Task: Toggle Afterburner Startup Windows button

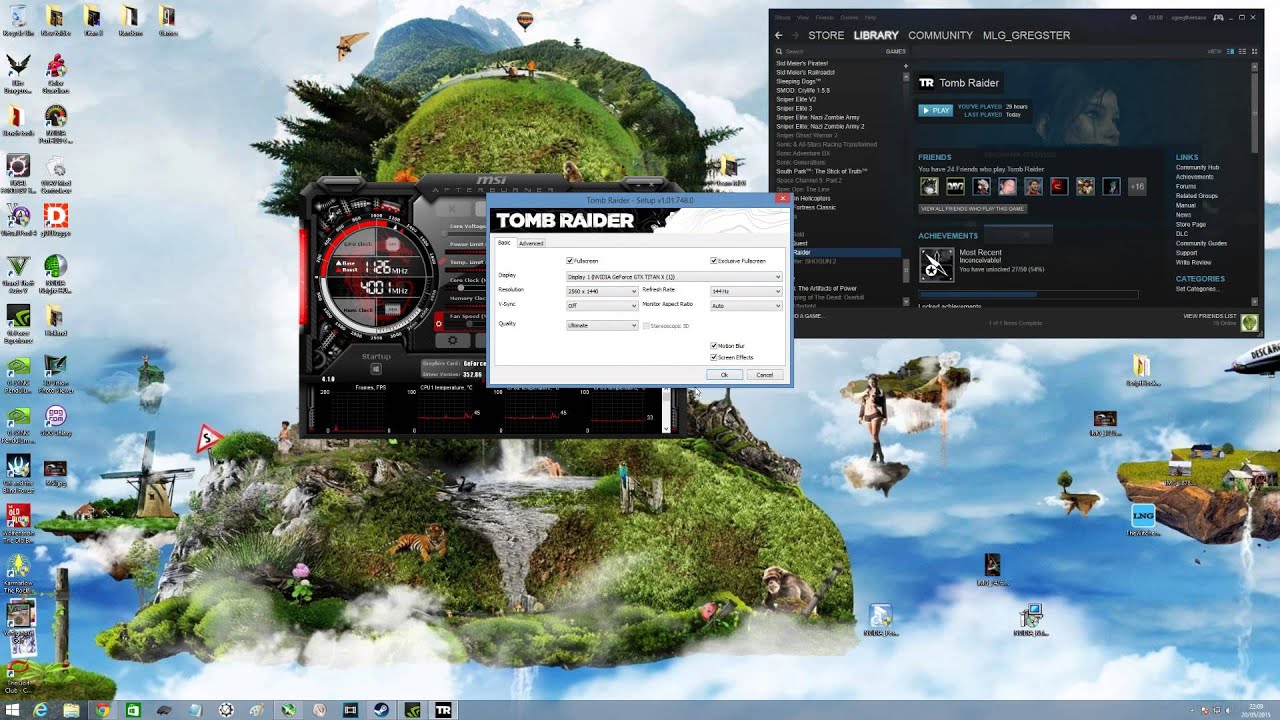Action: pos(376,370)
